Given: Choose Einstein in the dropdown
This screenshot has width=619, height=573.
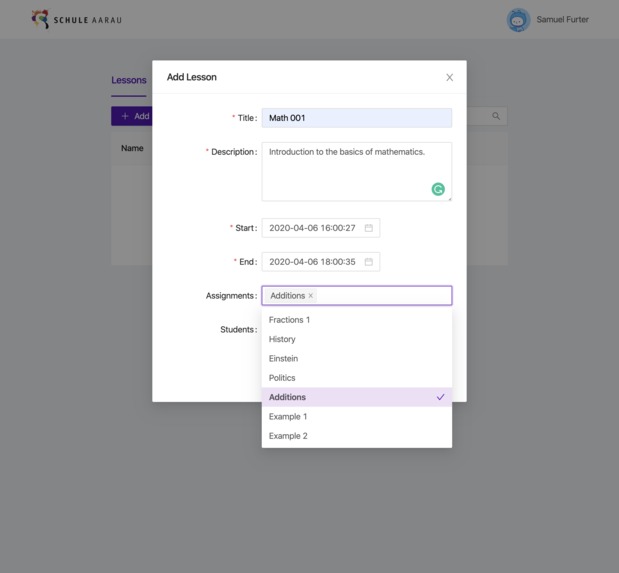Looking at the screenshot, I should click(356, 359).
